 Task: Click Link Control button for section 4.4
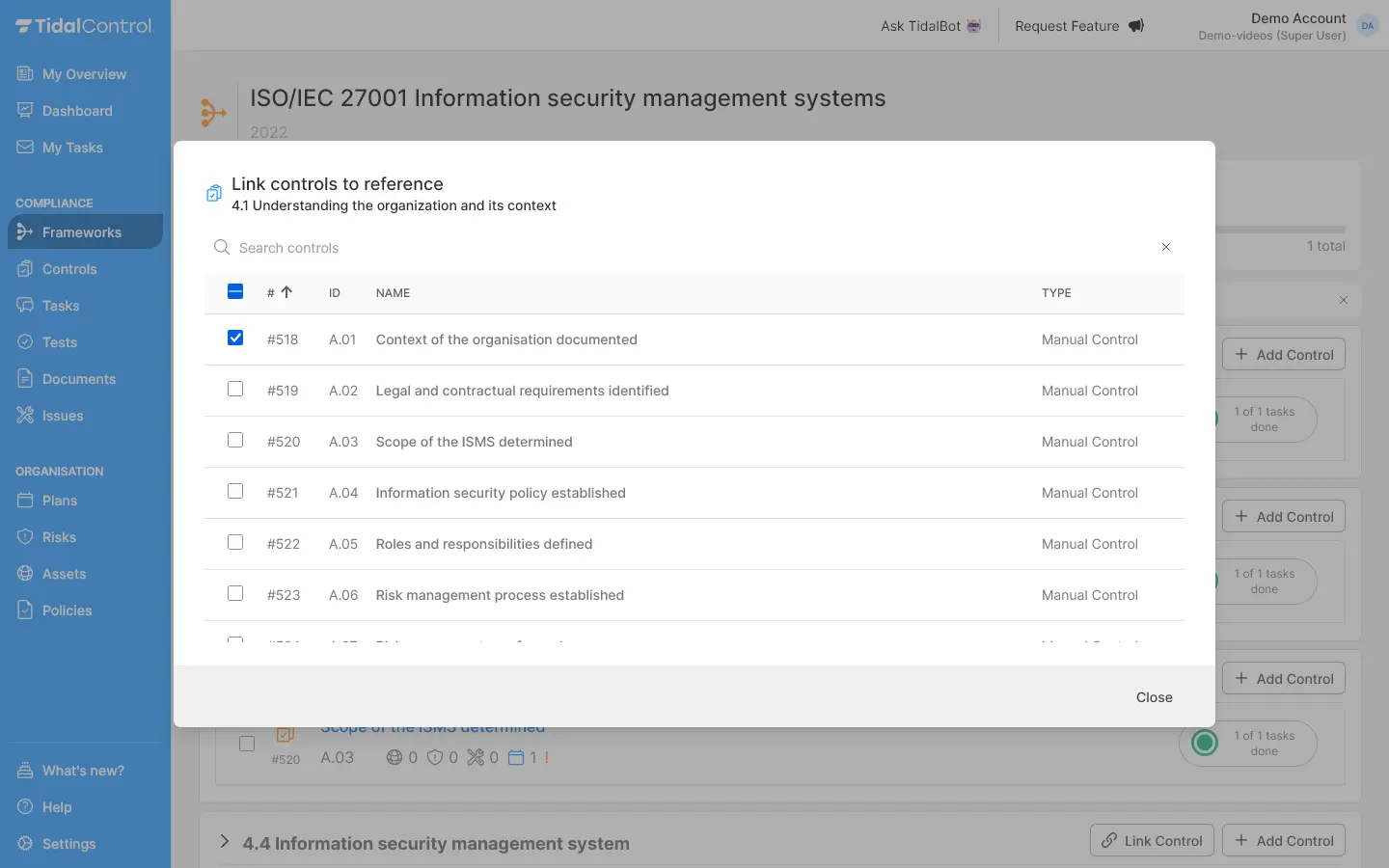1152,841
